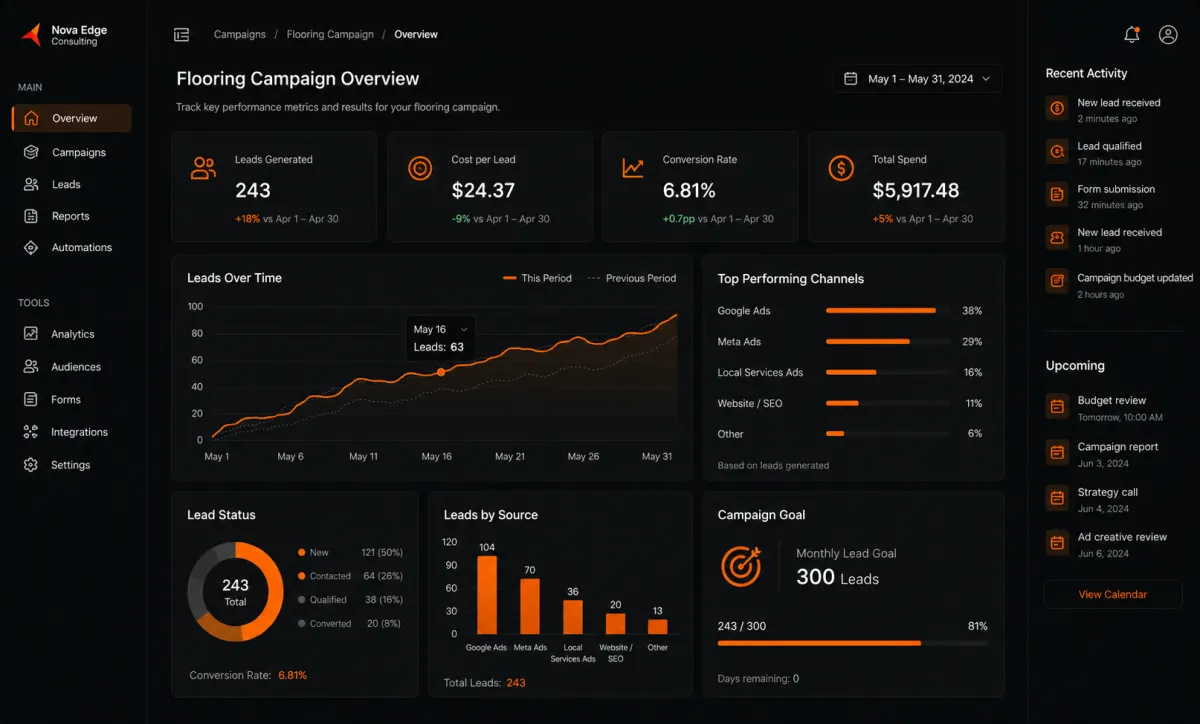1200x724 pixels.
Task: Select the Reports menu item
Action: coord(72,216)
